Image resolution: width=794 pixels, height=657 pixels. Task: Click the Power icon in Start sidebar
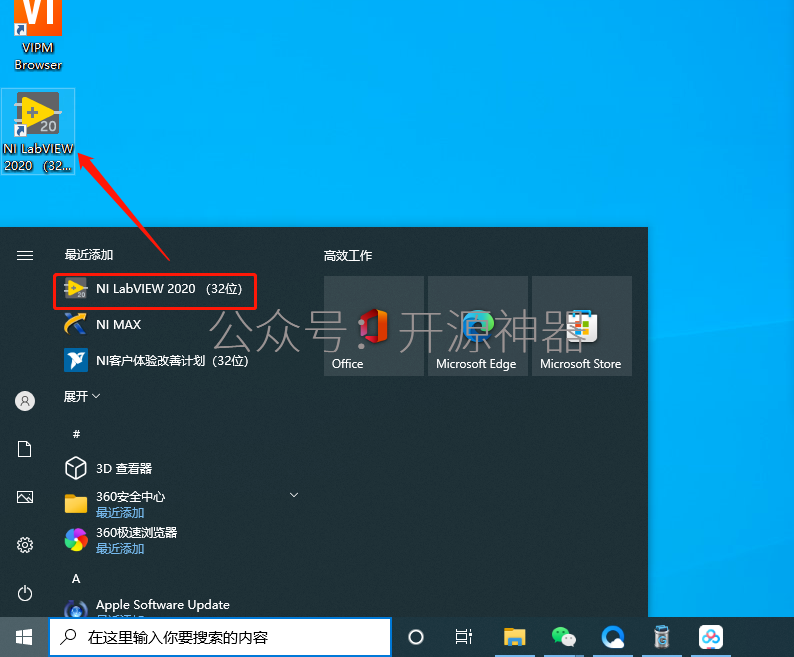click(25, 593)
